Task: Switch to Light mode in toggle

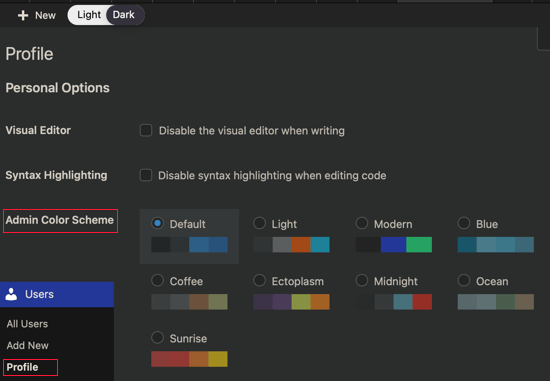Action: click(89, 15)
